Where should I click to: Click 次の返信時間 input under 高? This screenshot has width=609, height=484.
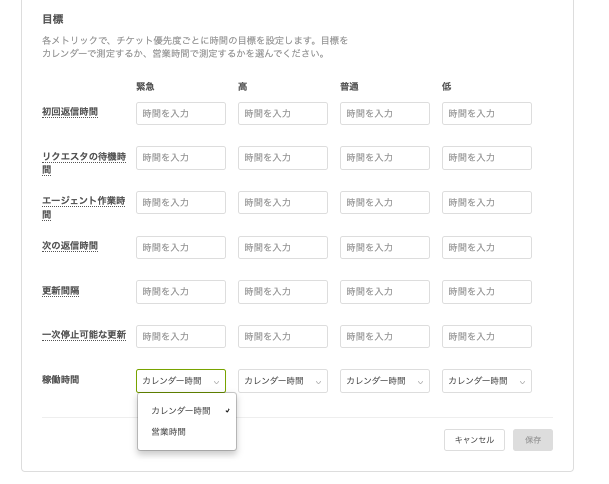click(283, 247)
